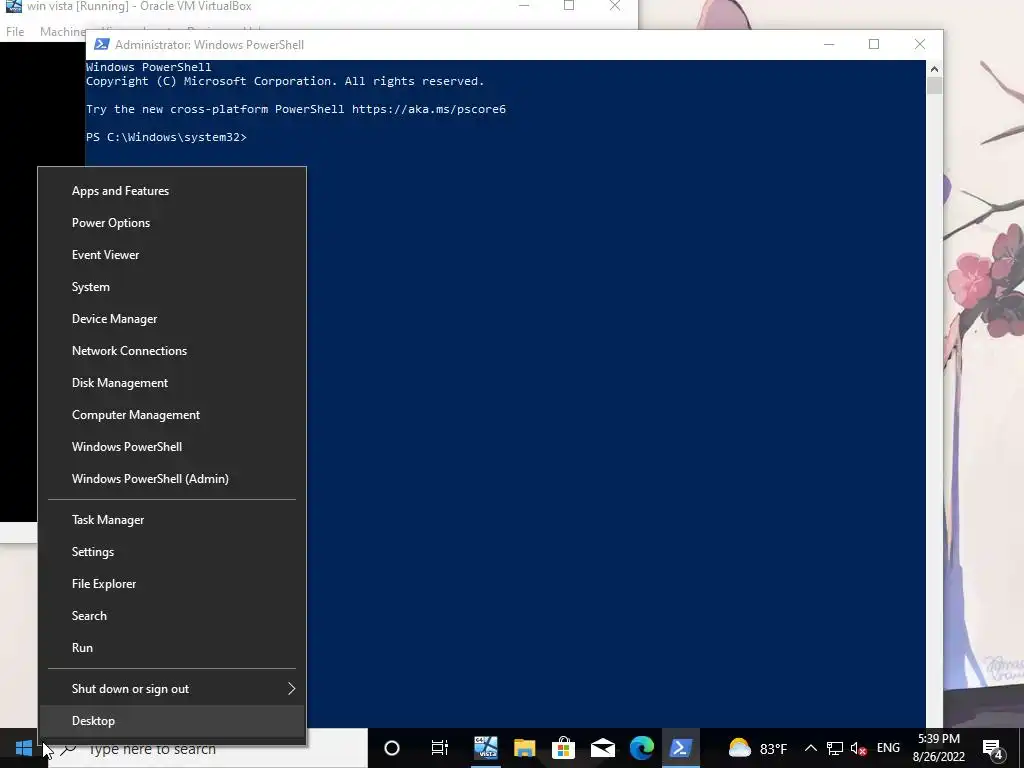Open Network Connections
The height and width of the screenshot is (768, 1024).
pos(172,351)
